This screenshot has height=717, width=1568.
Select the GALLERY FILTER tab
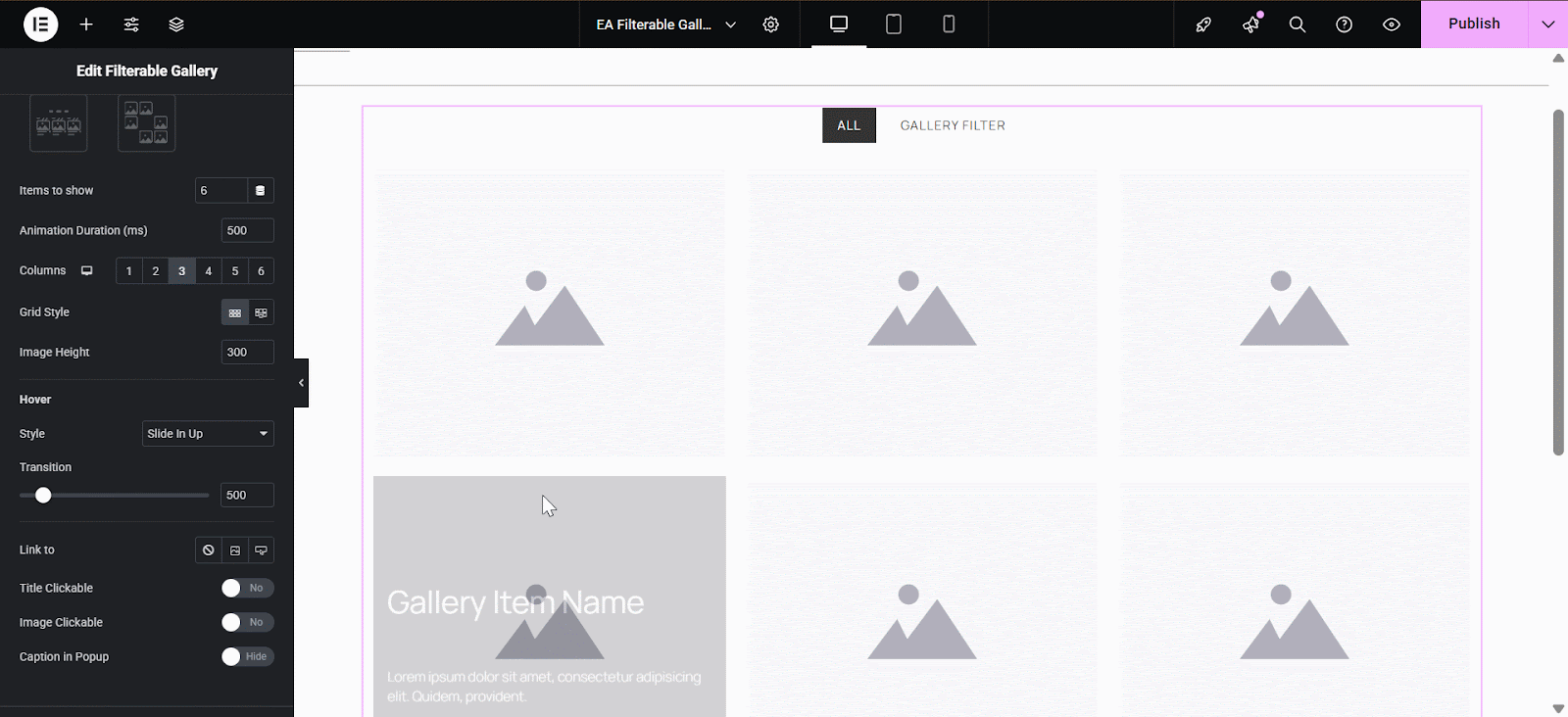pos(953,125)
